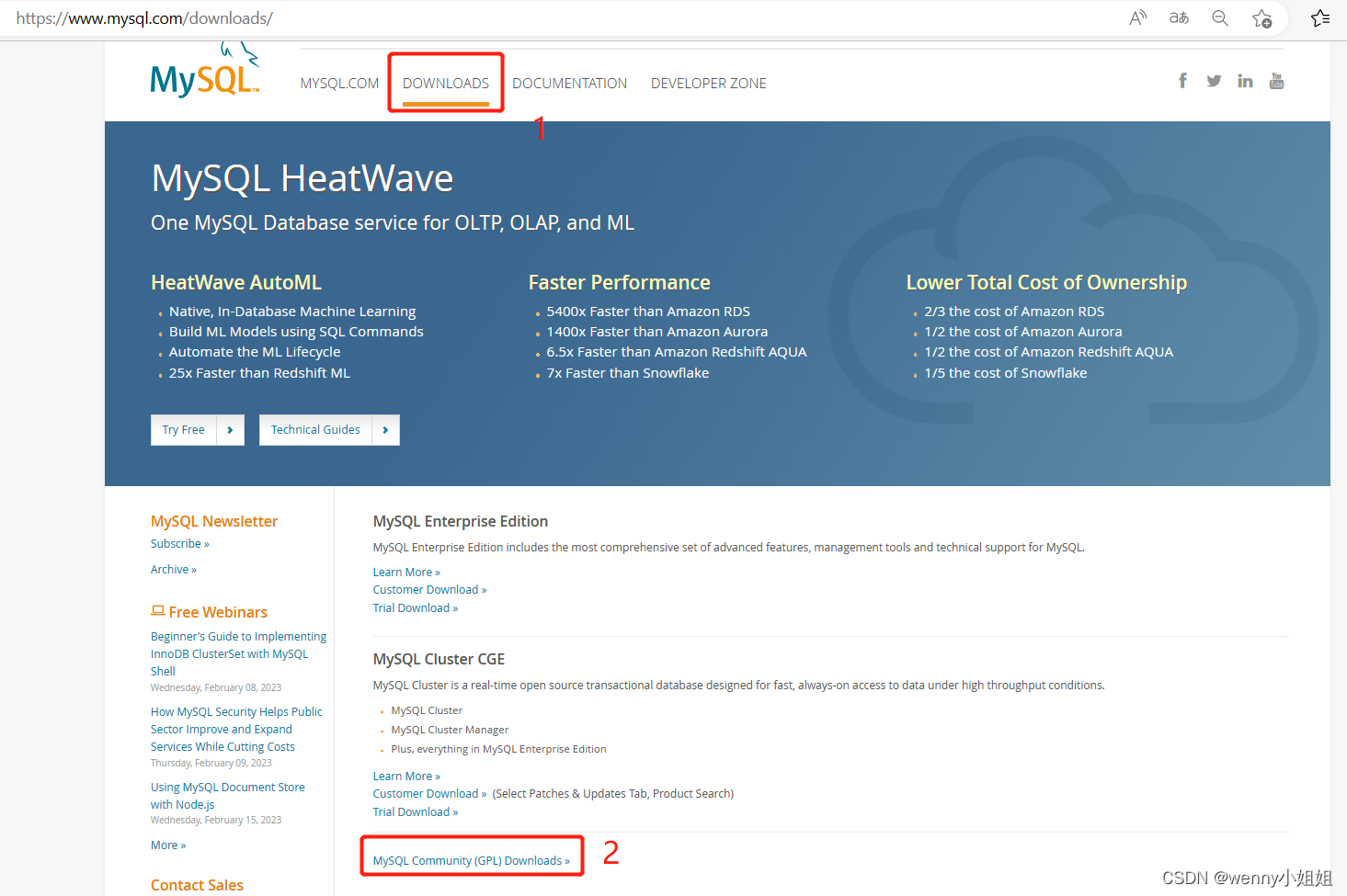
Task: Click the MySQL Newsletter heading
Action: 214,521
